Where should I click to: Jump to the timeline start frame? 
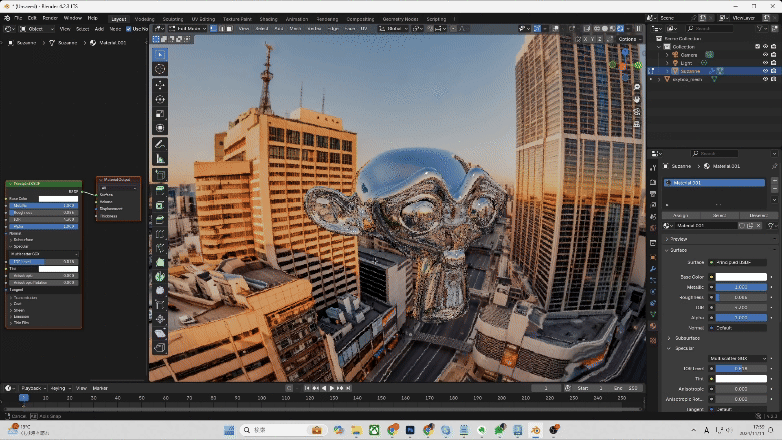pos(307,388)
